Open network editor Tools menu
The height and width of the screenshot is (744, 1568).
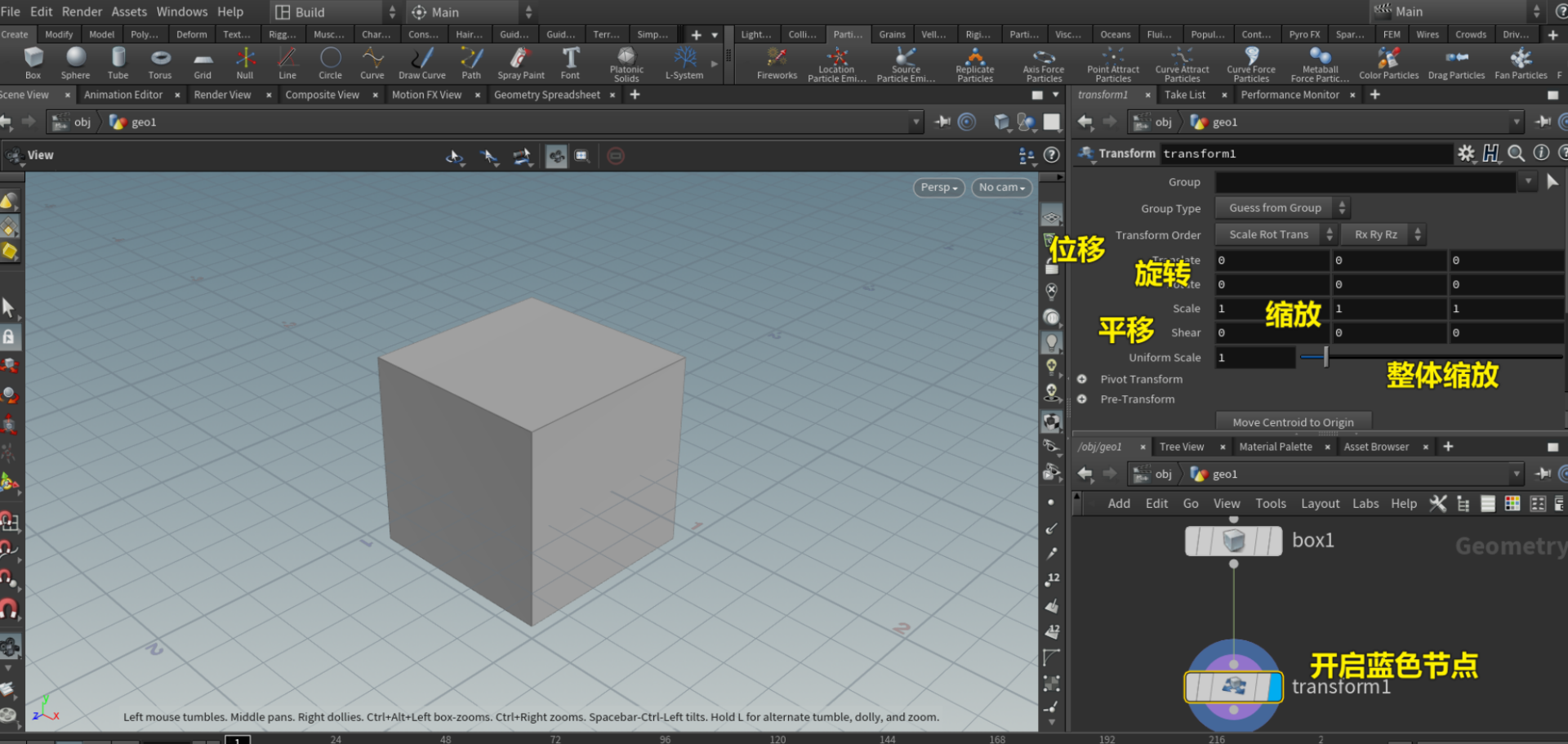pos(1271,504)
